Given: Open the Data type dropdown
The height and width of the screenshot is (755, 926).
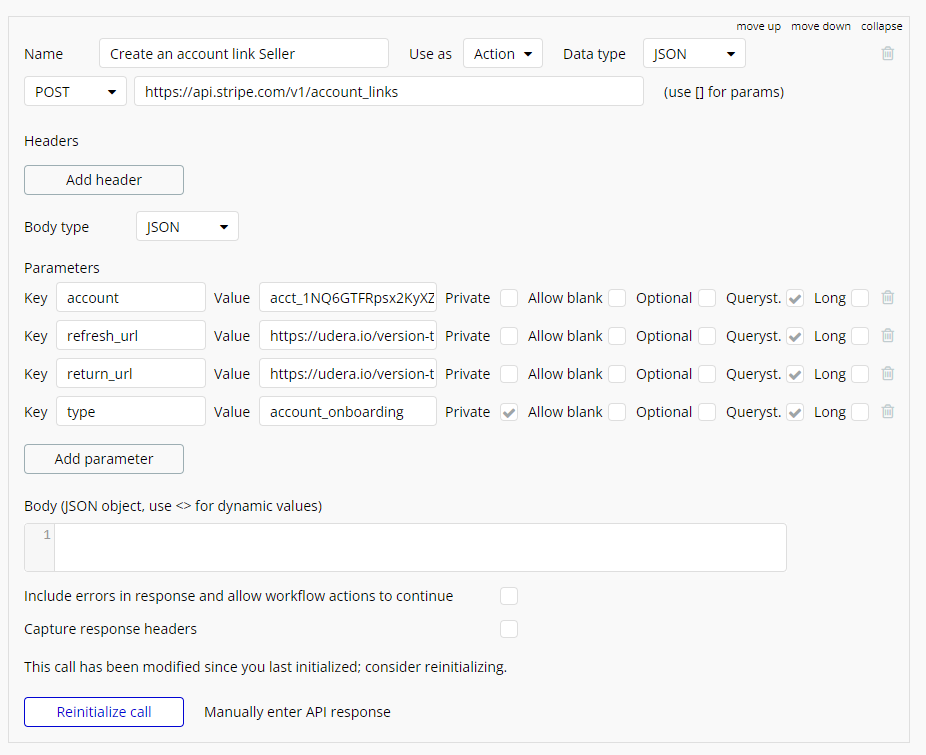Looking at the screenshot, I should pyautogui.click(x=693, y=54).
